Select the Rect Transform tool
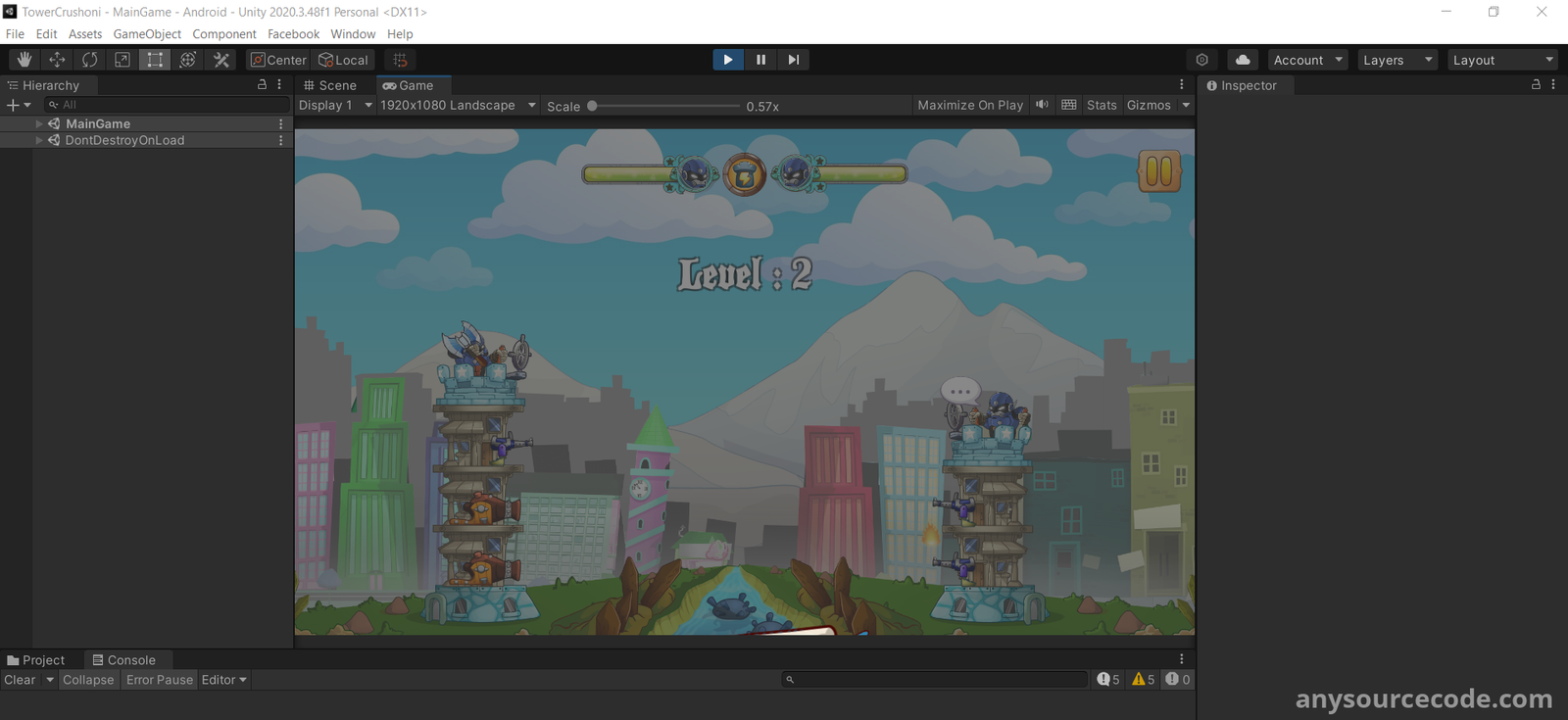Image resolution: width=1568 pixels, height=720 pixels. tap(155, 60)
